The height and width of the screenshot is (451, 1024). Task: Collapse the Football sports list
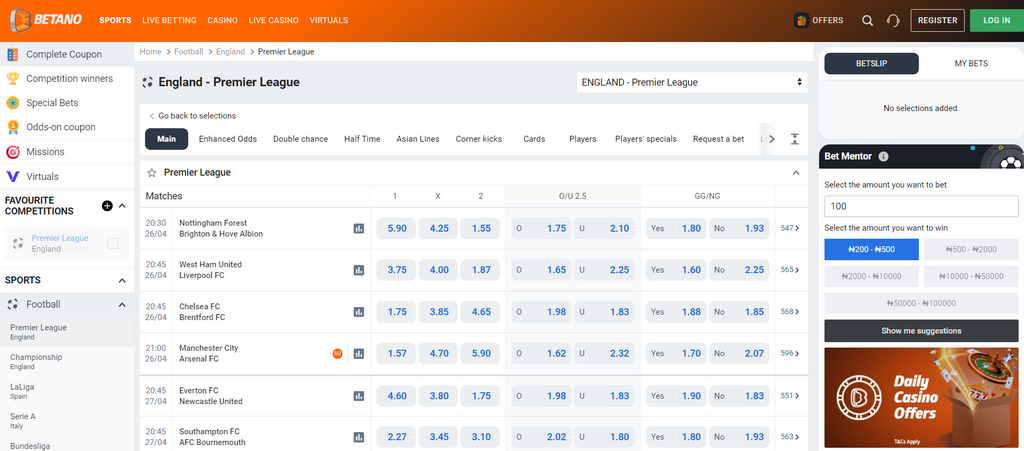coord(122,305)
